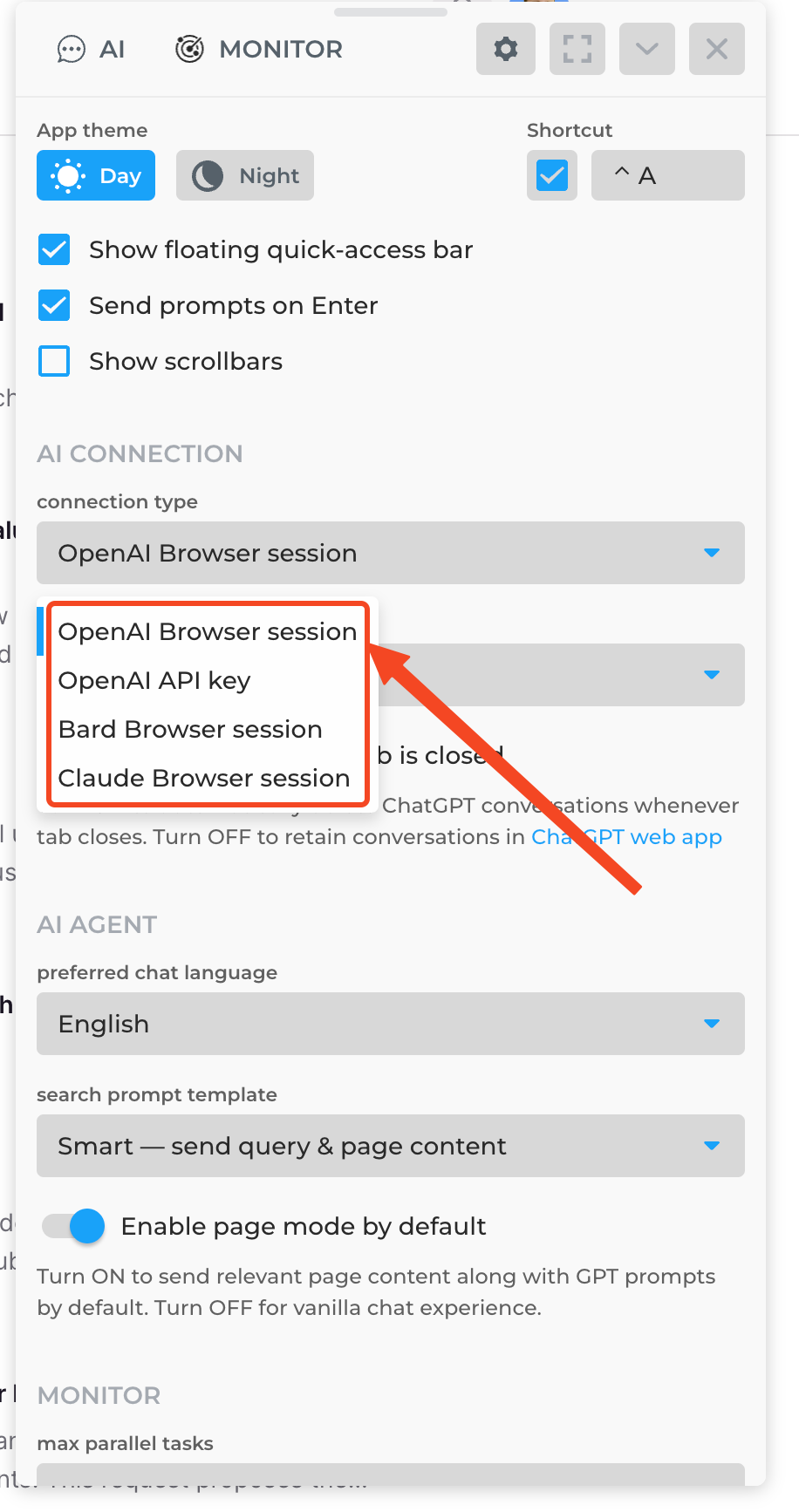This screenshot has width=799, height=1512.
Task: Click the moon icon for Night theme
Action: coord(208,176)
